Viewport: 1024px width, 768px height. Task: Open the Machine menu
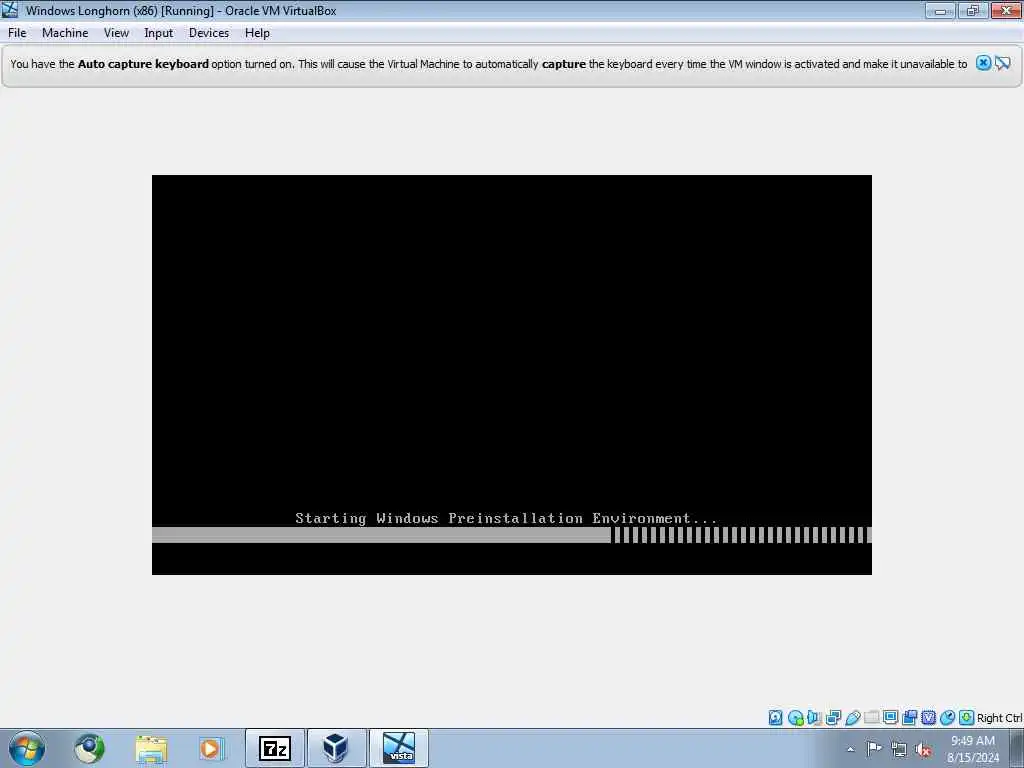point(65,33)
